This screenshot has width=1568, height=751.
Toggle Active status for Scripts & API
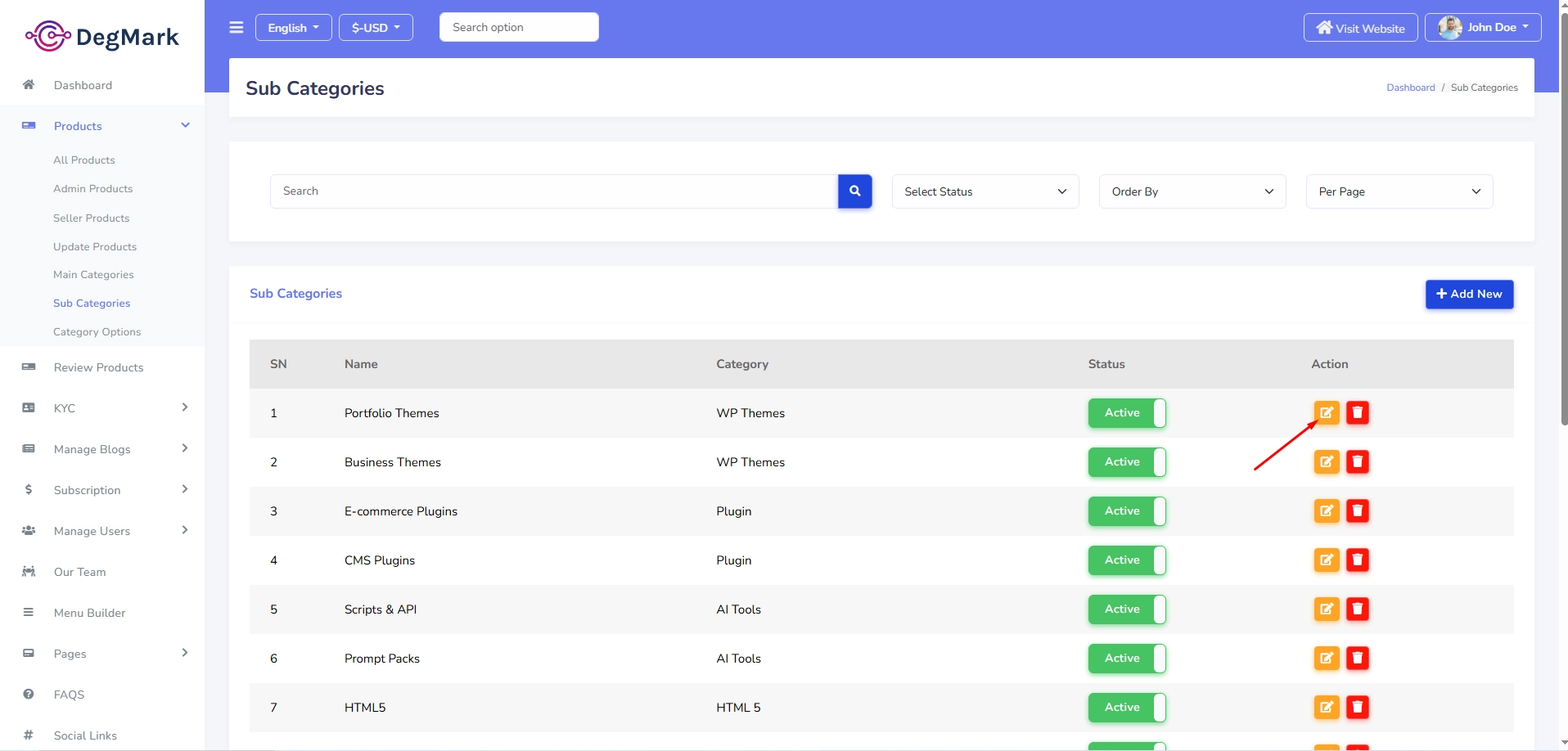1127,609
